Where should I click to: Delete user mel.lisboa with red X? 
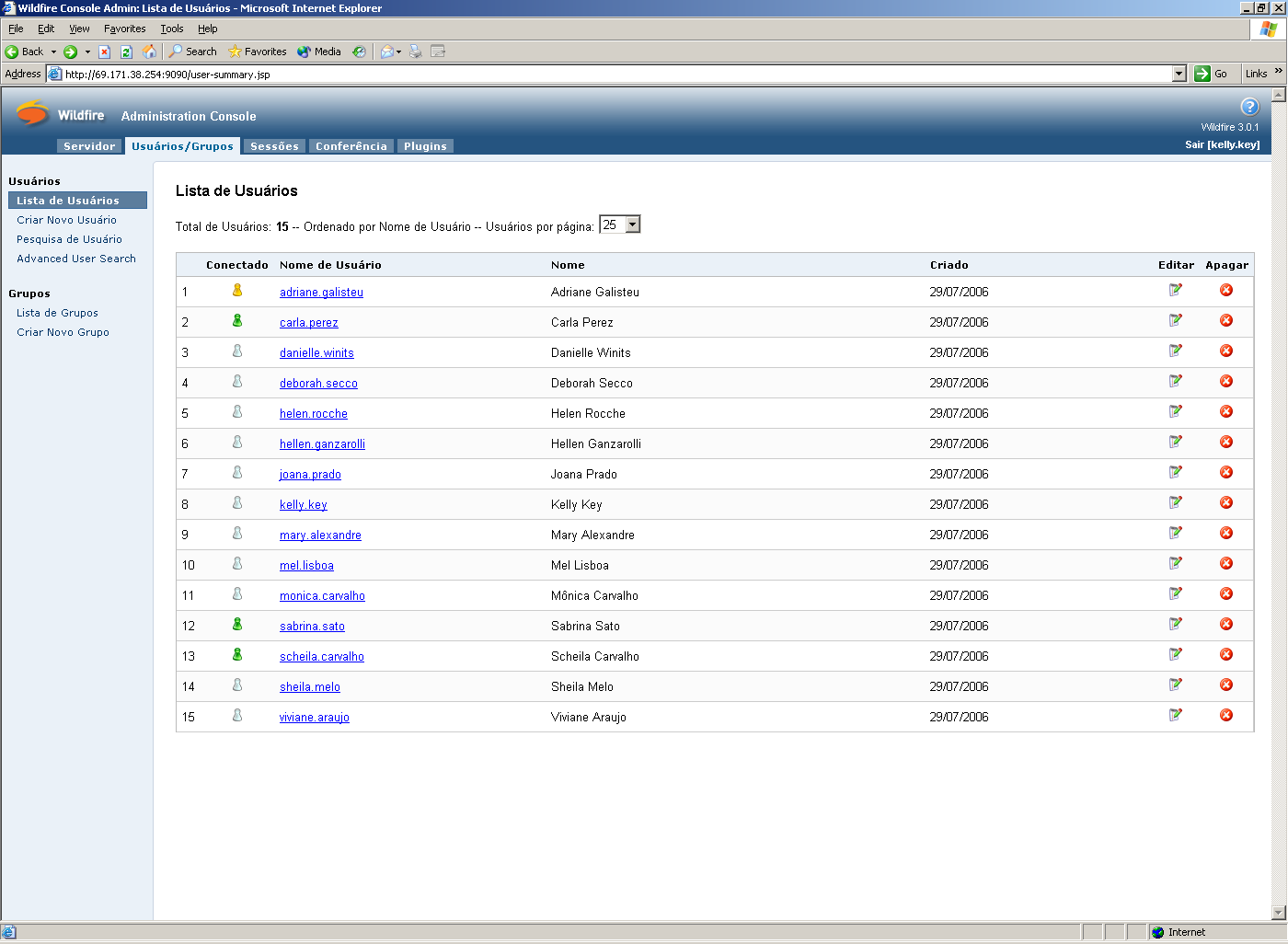(1226, 563)
